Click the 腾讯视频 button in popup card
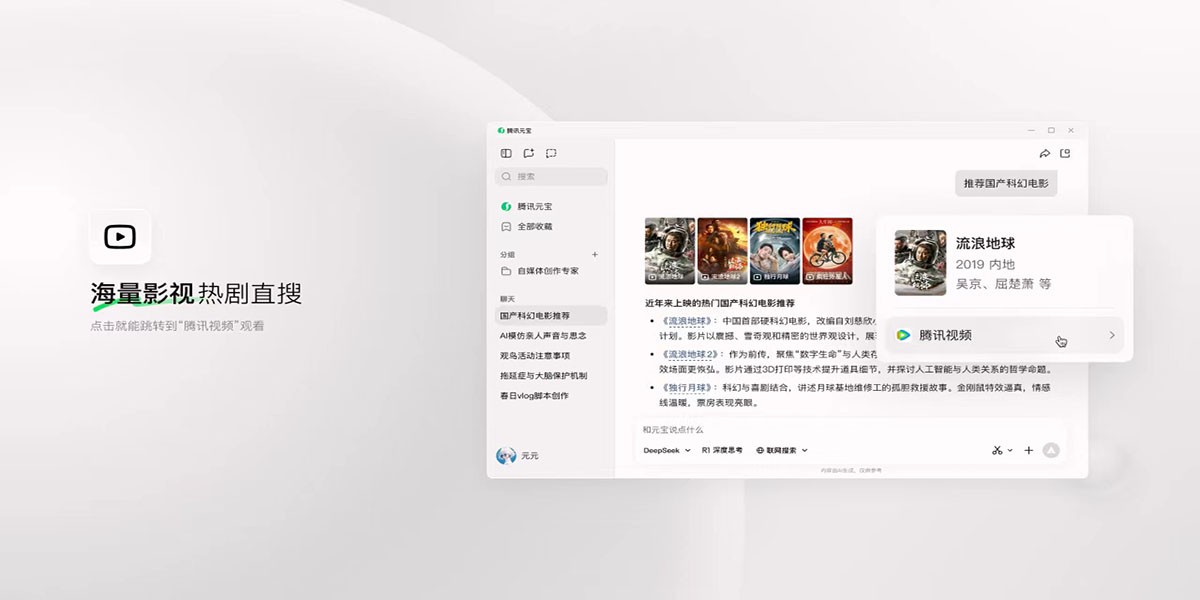 click(1004, 335)
